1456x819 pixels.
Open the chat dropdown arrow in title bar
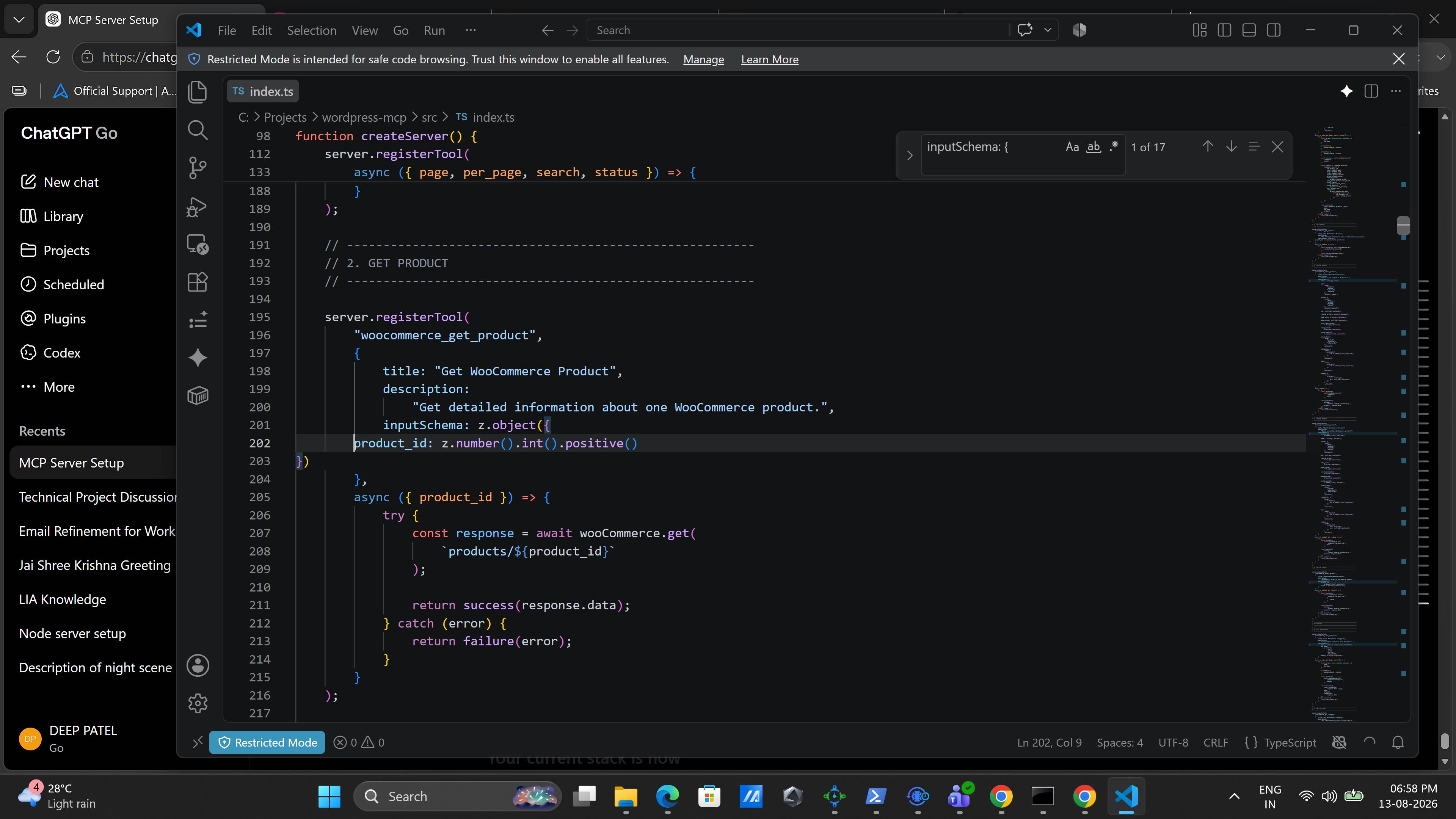click(1047, 30)
